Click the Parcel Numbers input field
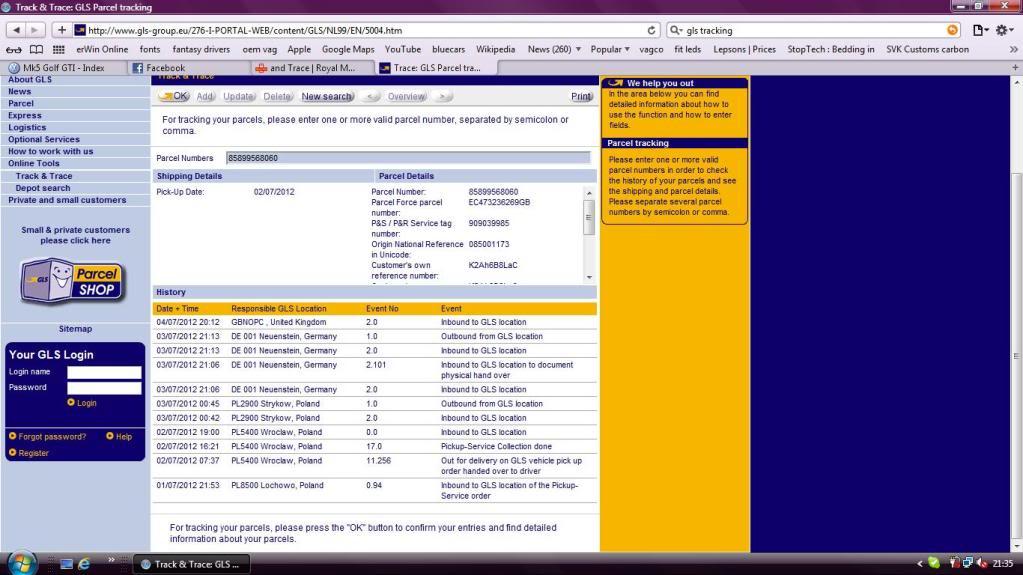 coord(408,158)
